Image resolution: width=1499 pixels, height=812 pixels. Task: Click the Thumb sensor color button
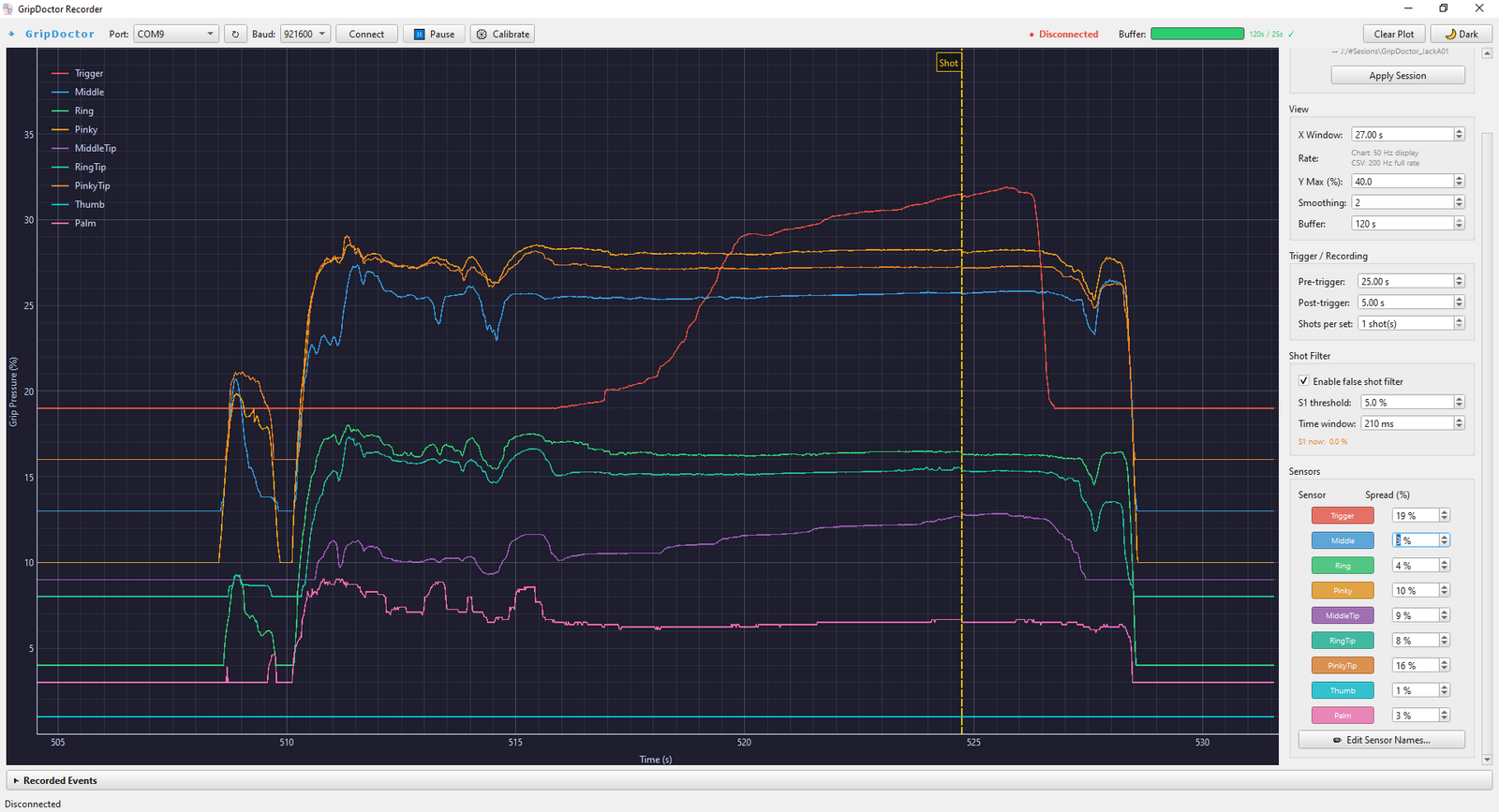[1343, 690]
